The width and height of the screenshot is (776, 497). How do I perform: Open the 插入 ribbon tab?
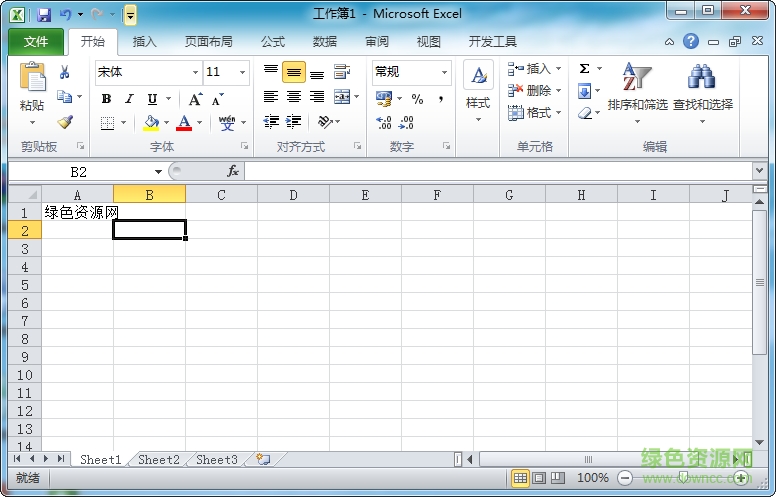(x=145, y=42)
